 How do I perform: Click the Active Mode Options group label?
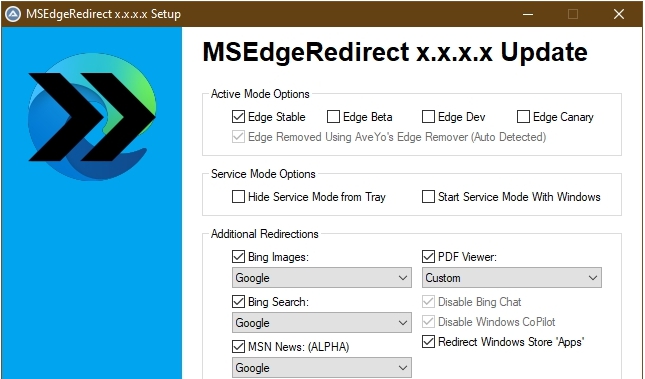point(260,94)
